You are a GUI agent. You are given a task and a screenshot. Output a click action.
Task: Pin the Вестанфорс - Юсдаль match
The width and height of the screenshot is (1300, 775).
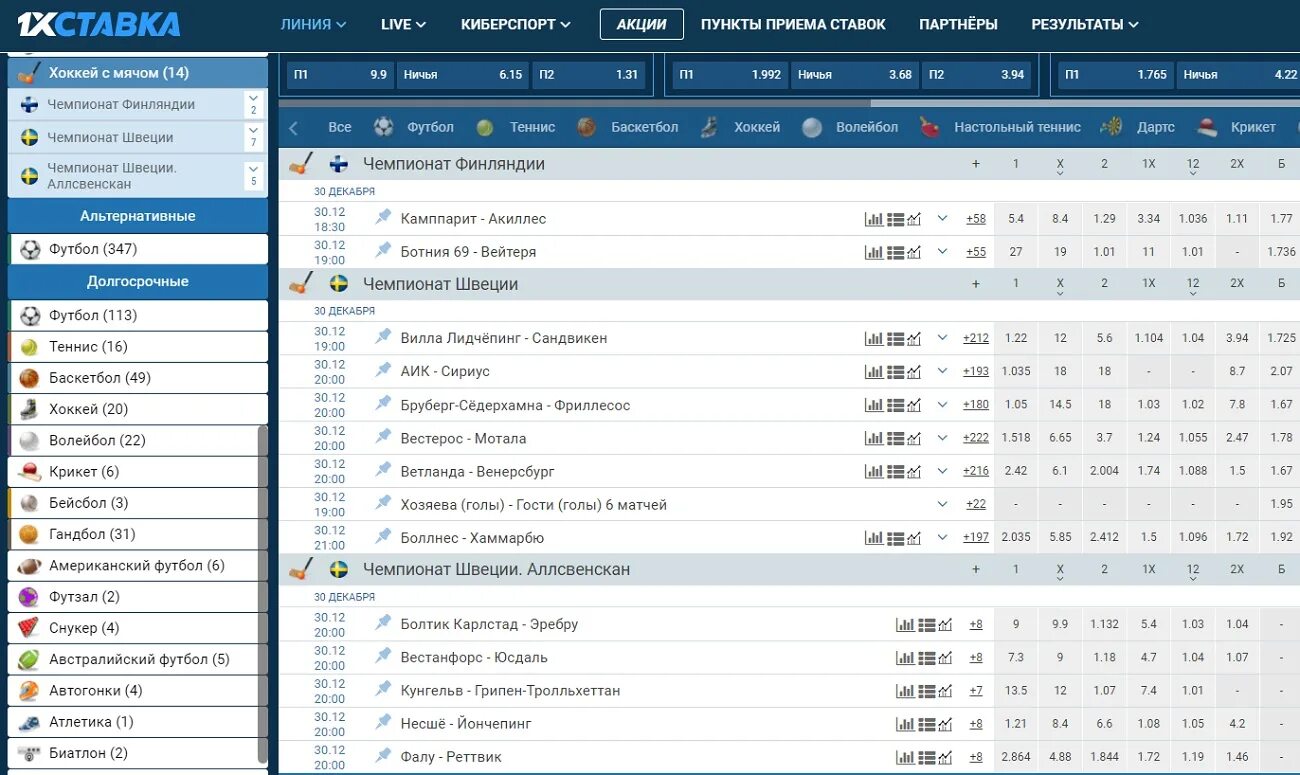point(383,655)
